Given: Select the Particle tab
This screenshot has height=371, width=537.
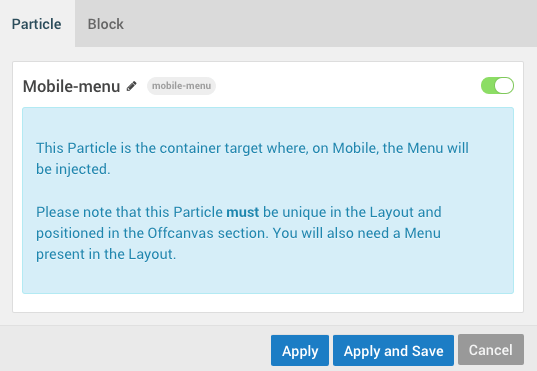Looking at the screenshot, I should 37,24.
